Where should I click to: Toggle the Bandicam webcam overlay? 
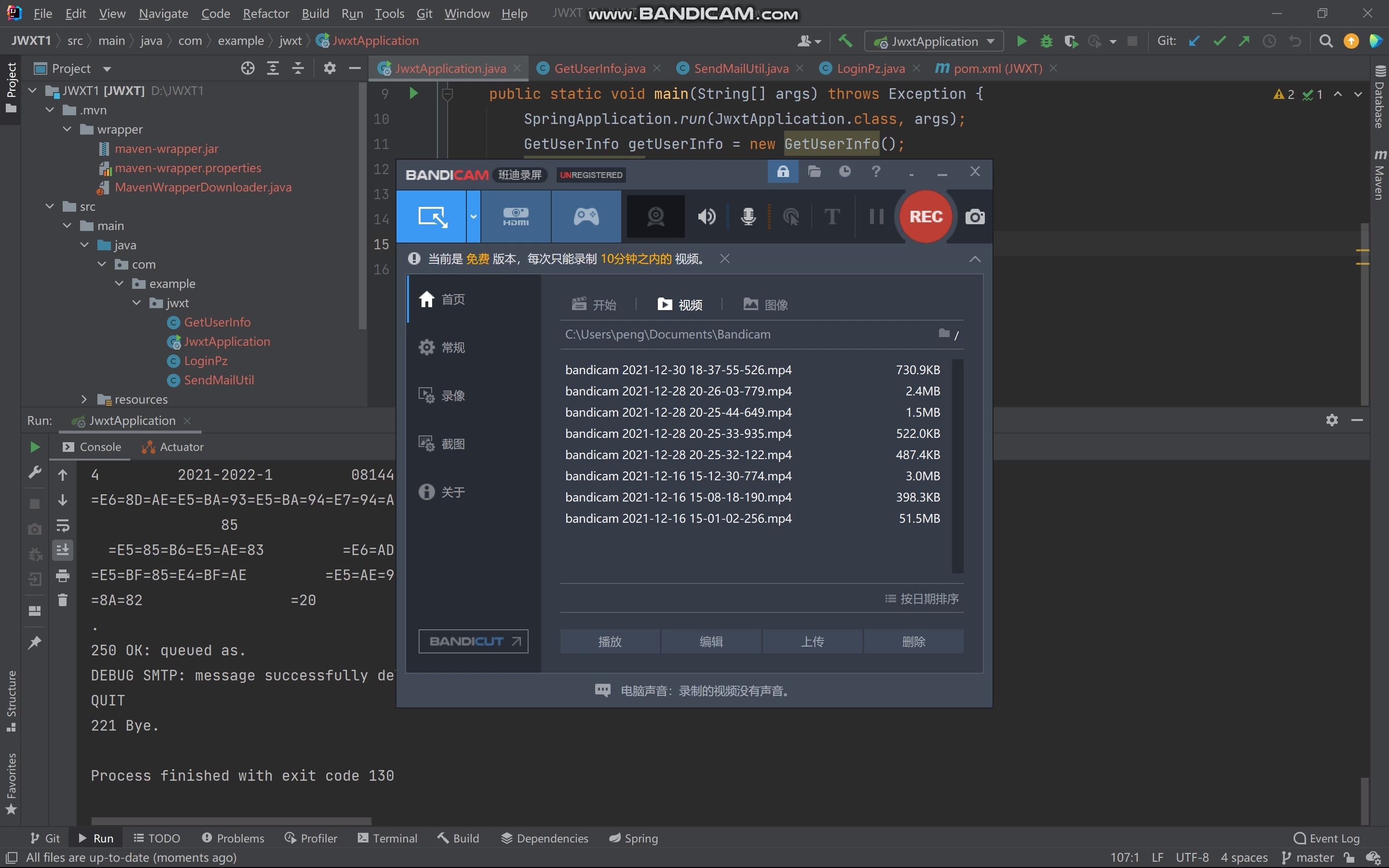click(x=655, y=217)
